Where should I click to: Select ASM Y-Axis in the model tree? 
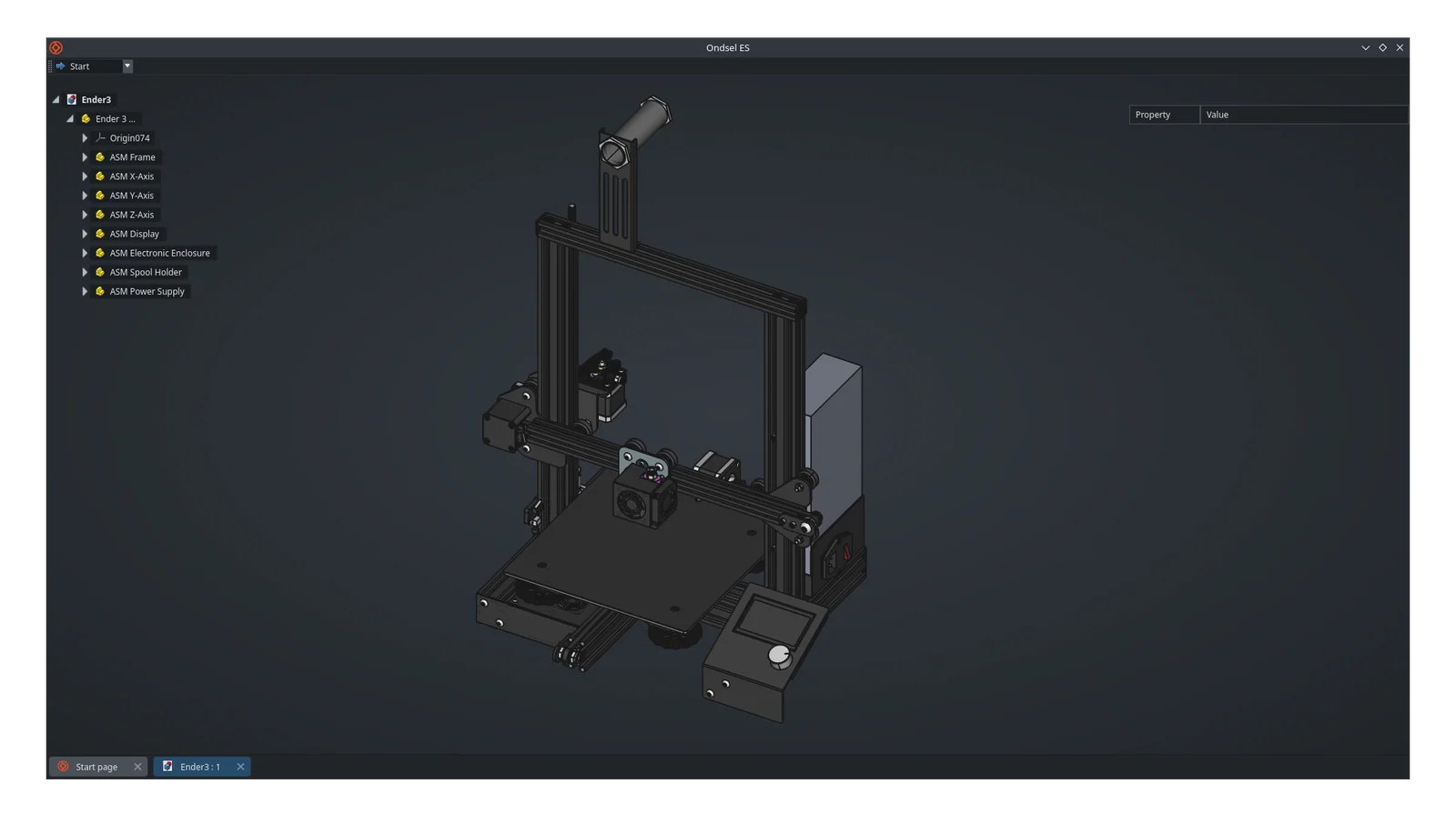[132, 196]
